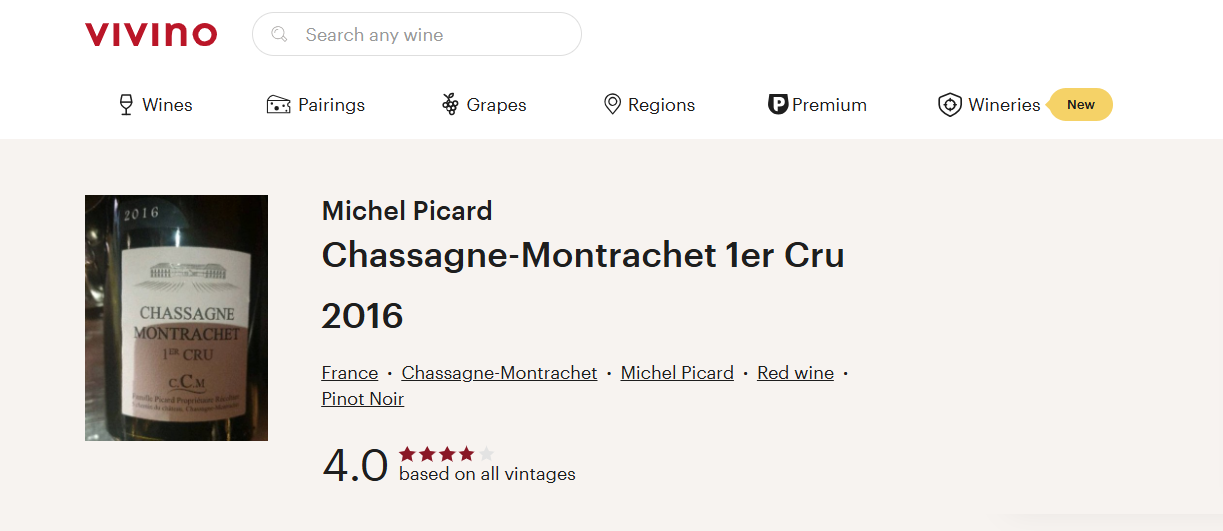Click the Premium badge icon
The image size is (1223, 531).
tap(778, 105)
